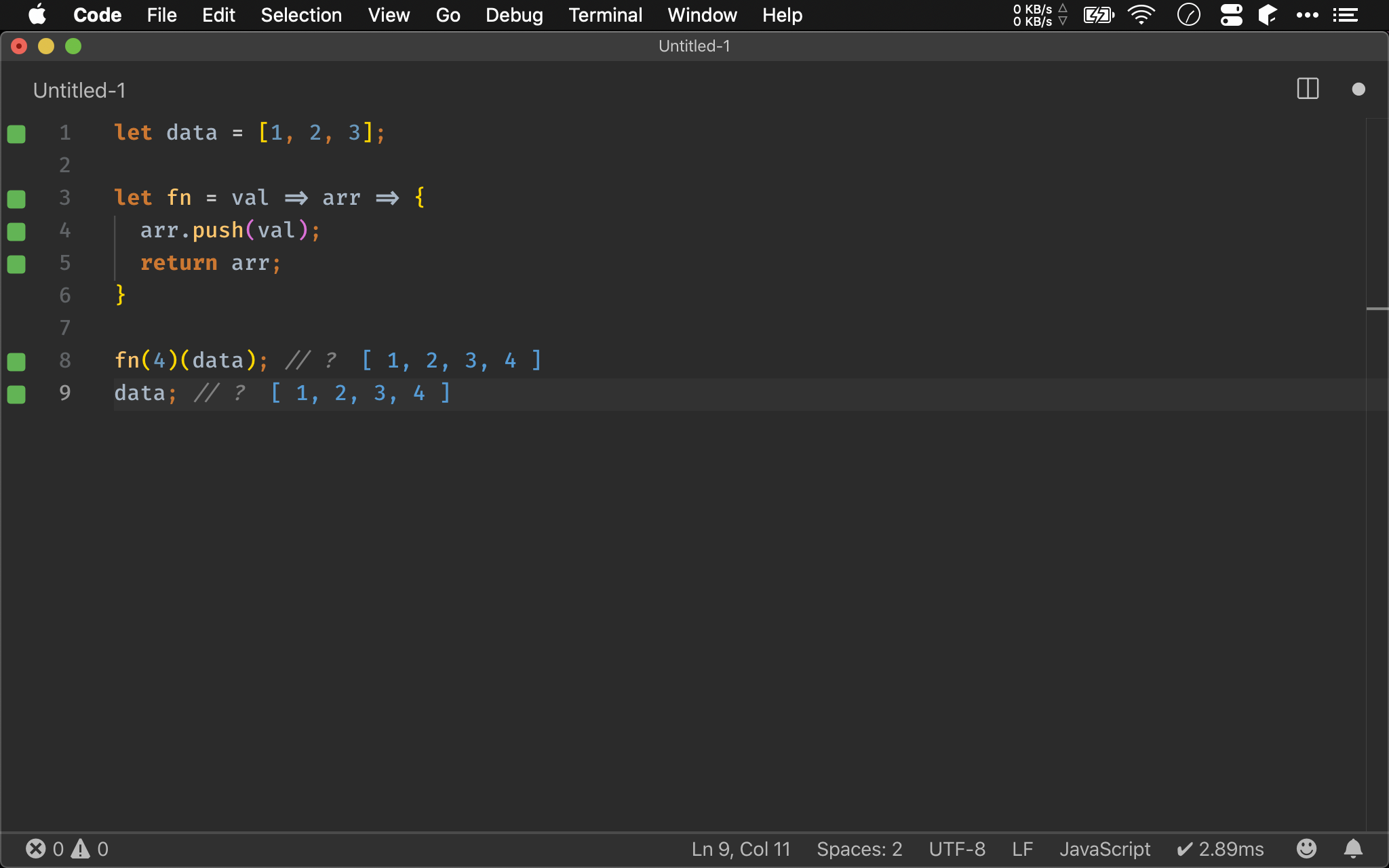The width and height of the screenshot is (1389, 868).
Task: Click the green coverage marker on line 5
Action: [16, 264]
